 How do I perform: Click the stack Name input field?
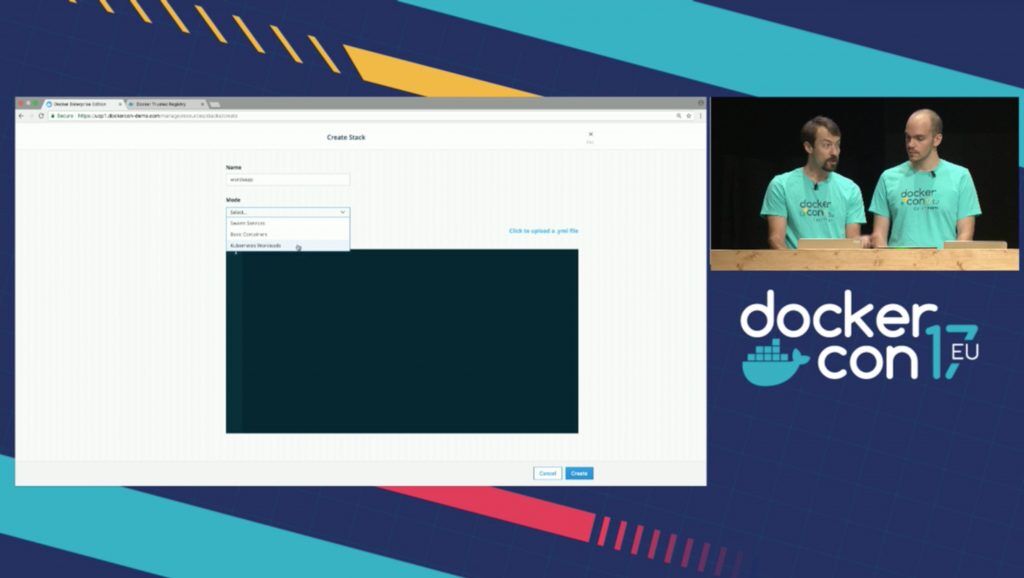[288, 179]
